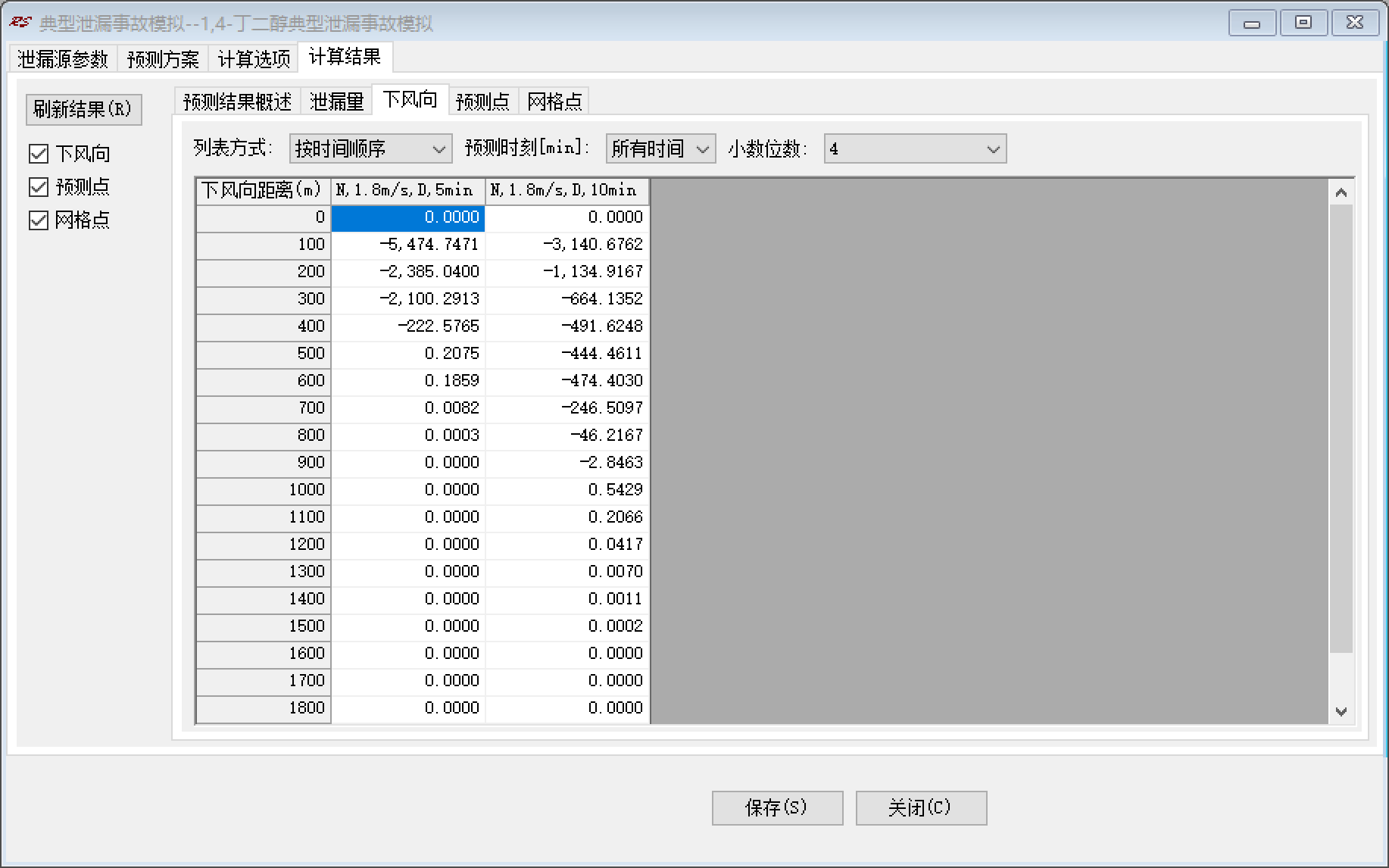Image resolution: width=1389 pixels, height=868 pixels.
Task: Select cell -222.5765
Action: pos(407,326)
